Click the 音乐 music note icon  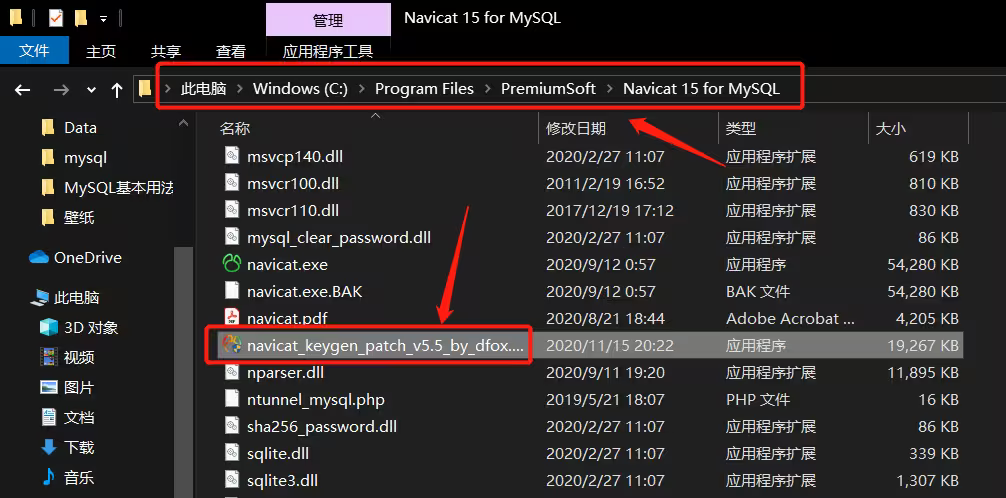click(49, 477)
